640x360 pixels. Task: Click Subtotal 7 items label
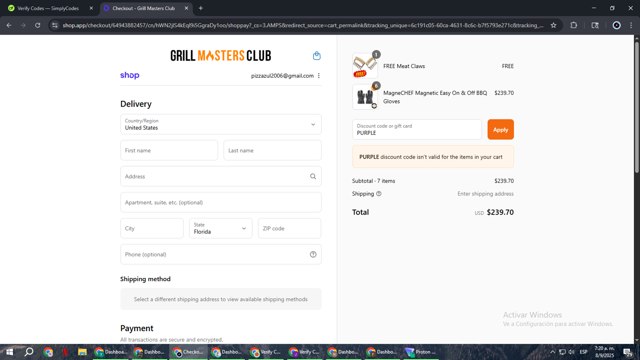pyautogui.click(x=373, y=181)
